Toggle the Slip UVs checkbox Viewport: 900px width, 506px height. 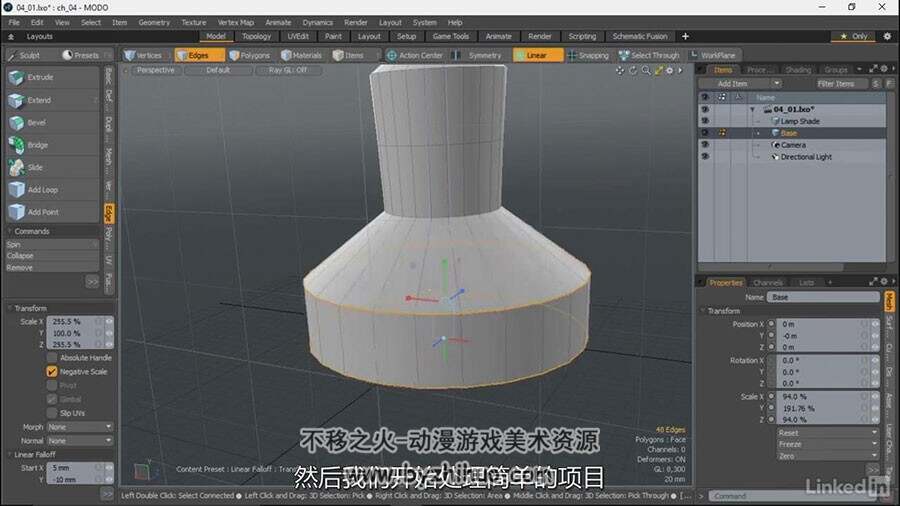[x=52, y=413]
